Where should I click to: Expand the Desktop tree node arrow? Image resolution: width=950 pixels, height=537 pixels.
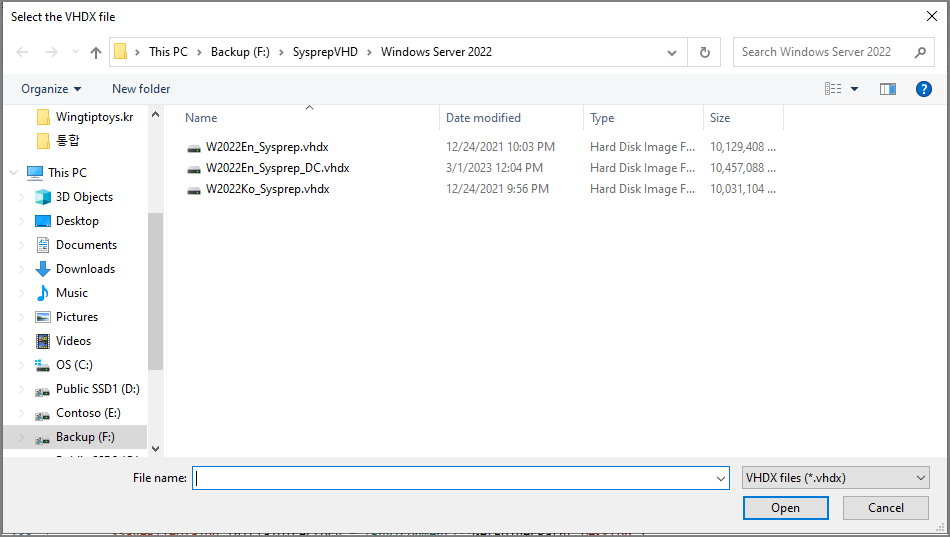coord(22,221)
